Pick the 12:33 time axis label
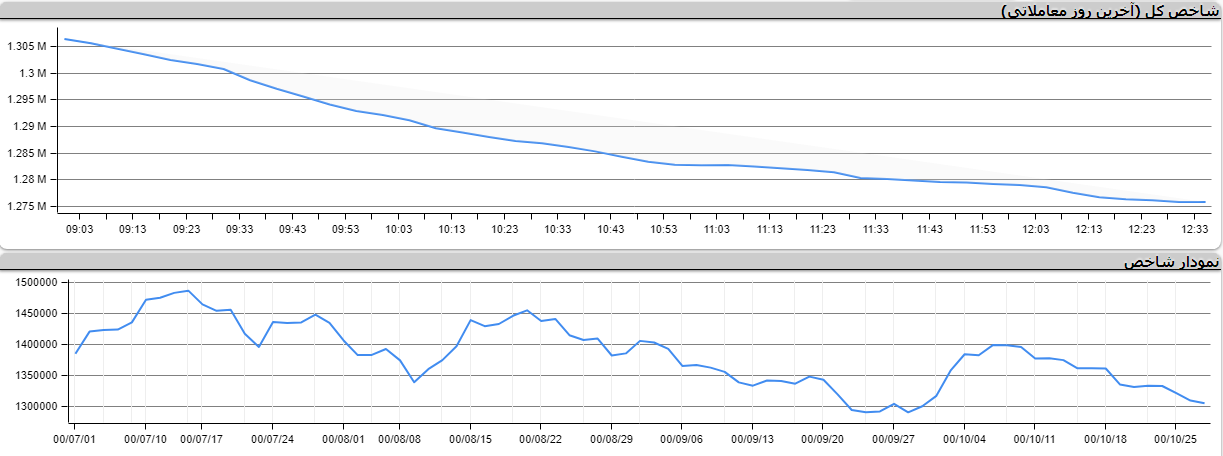This screenshot has width=1223, height=456. tap(1194, 229)
